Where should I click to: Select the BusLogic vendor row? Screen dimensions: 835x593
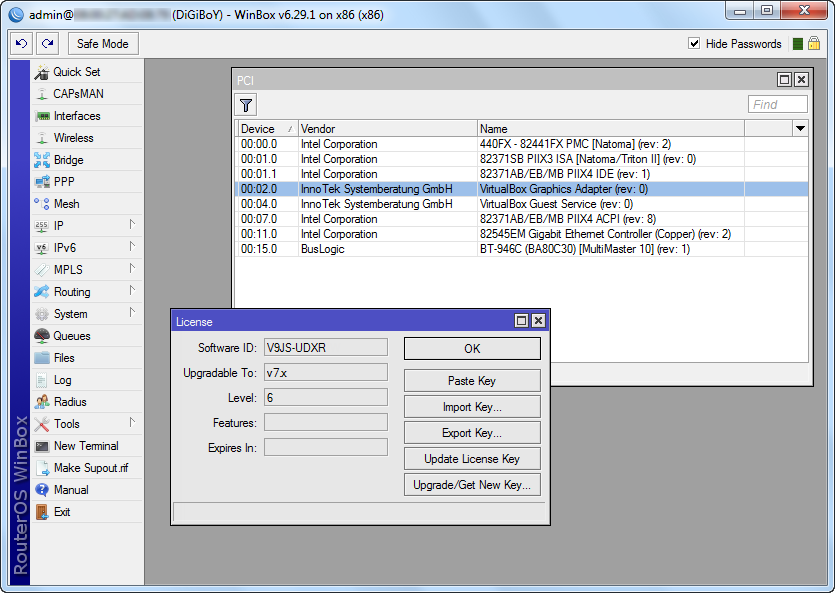point(522,249)
